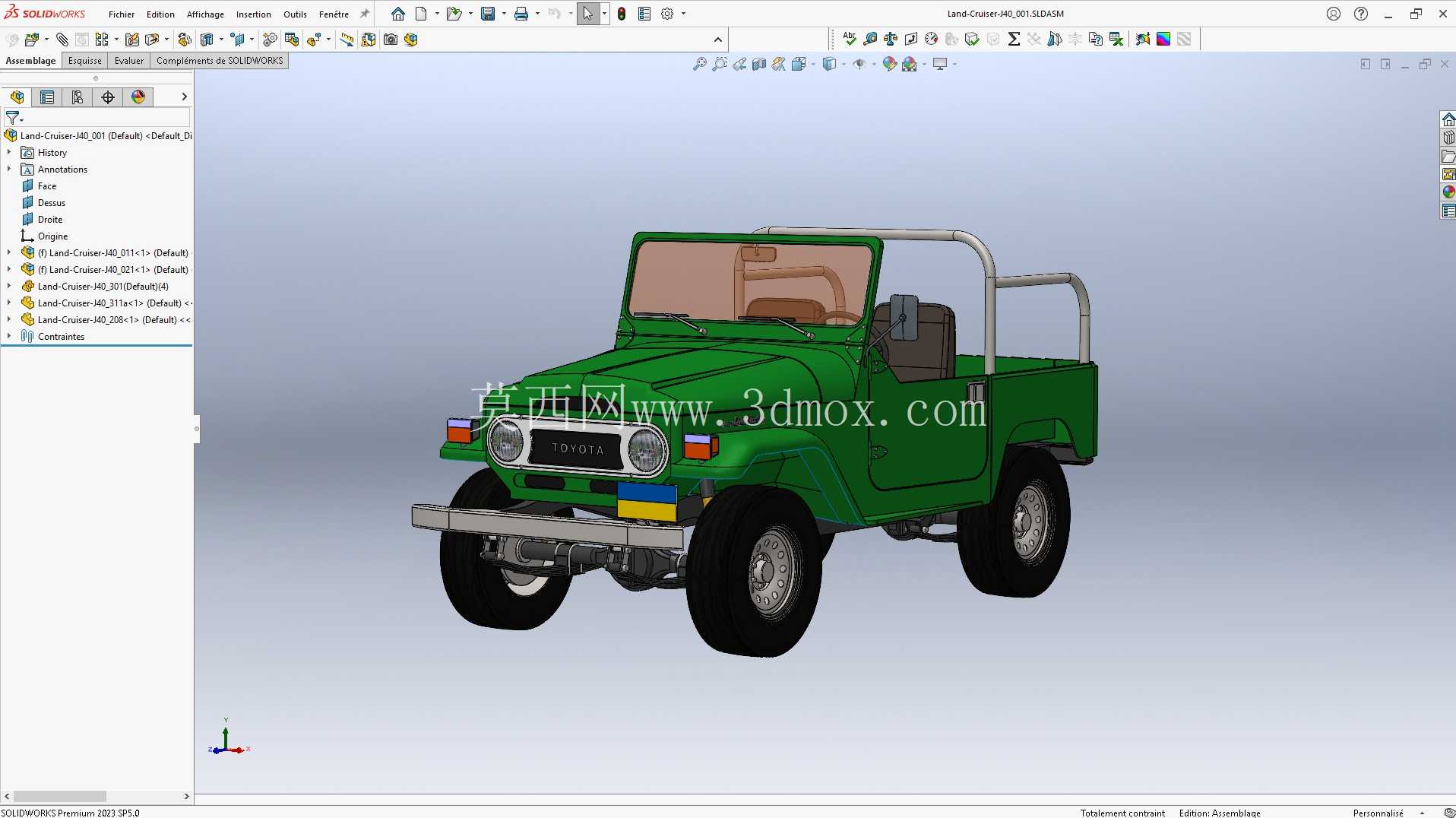This screenshot has height=818, width=1456.
Task: Select the Move Component tool
Action: pyautogui.click(x=152, y=40)
